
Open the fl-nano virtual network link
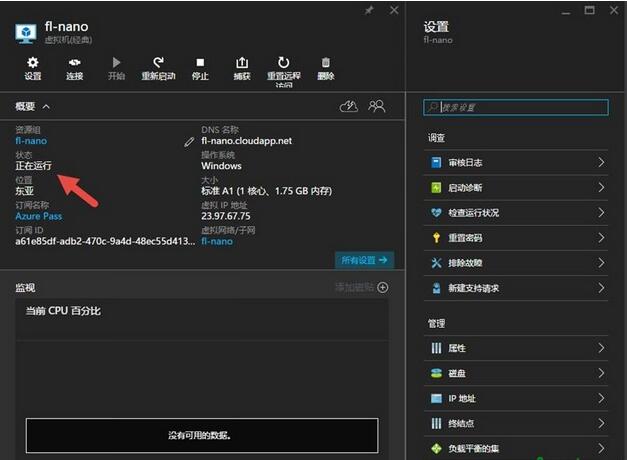pyautogui.click(x=217, y=241)
